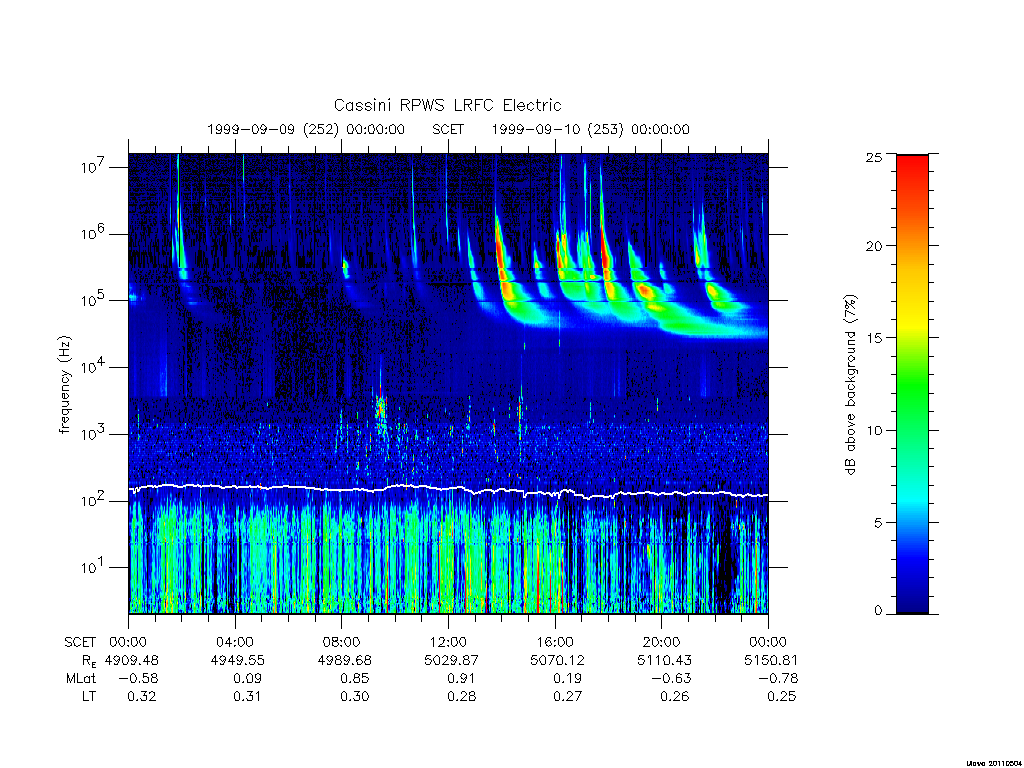
Task: Click the 'LT' row label
Action: click(89, 697)
